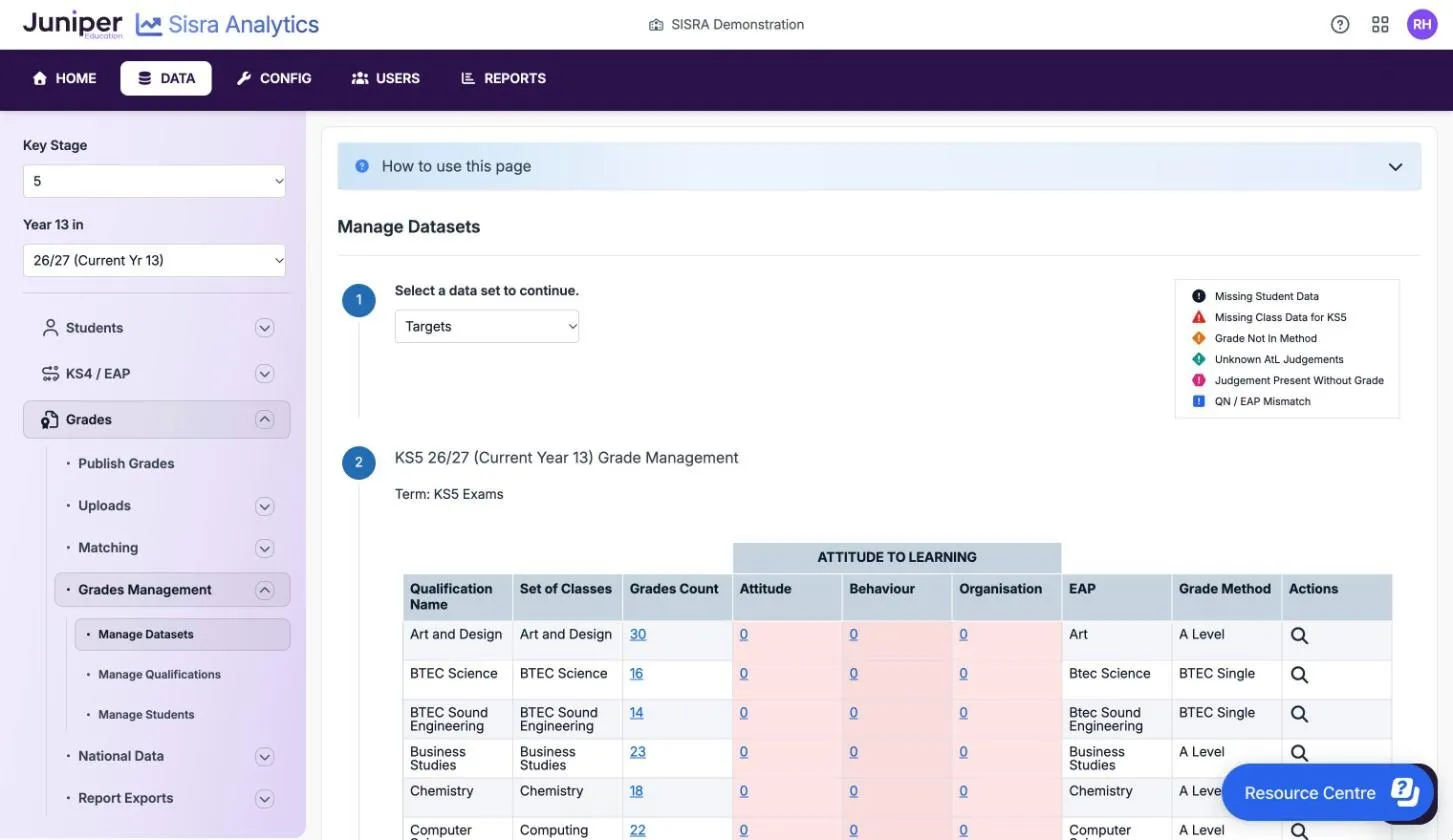Image resolution: width=1453 pixels, height=840 pixels.
Task: Click the Juniper Sisra Analytics logo
Action: (x=171, y=24)
